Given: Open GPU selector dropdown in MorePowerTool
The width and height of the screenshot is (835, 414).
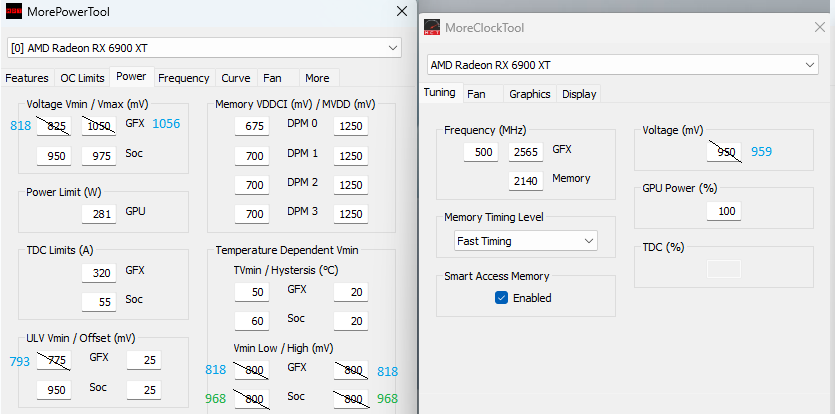Looking at the screenshot, I should click(x=204, y=48).
